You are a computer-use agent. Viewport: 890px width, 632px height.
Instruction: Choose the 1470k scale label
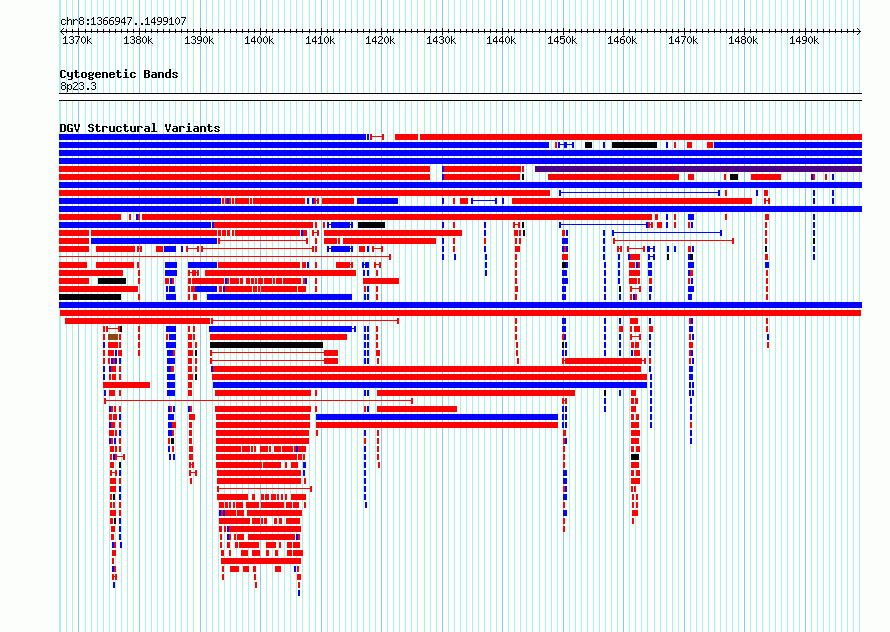click(x=683, y=41)
